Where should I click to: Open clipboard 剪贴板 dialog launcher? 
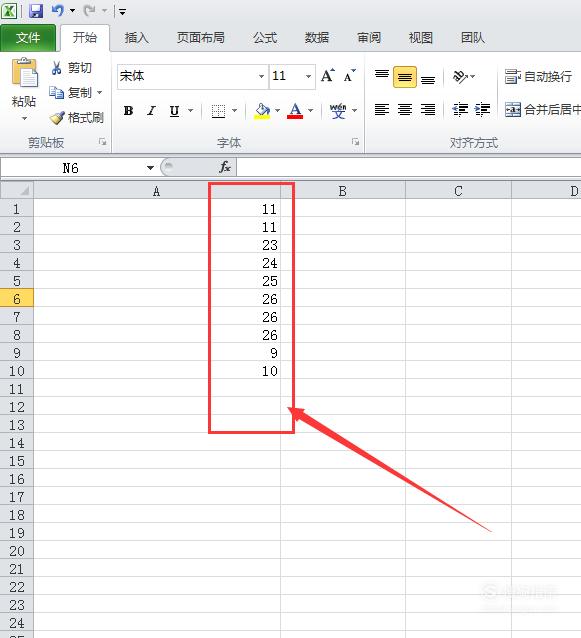pyautogui.click(x=103, y=142)
